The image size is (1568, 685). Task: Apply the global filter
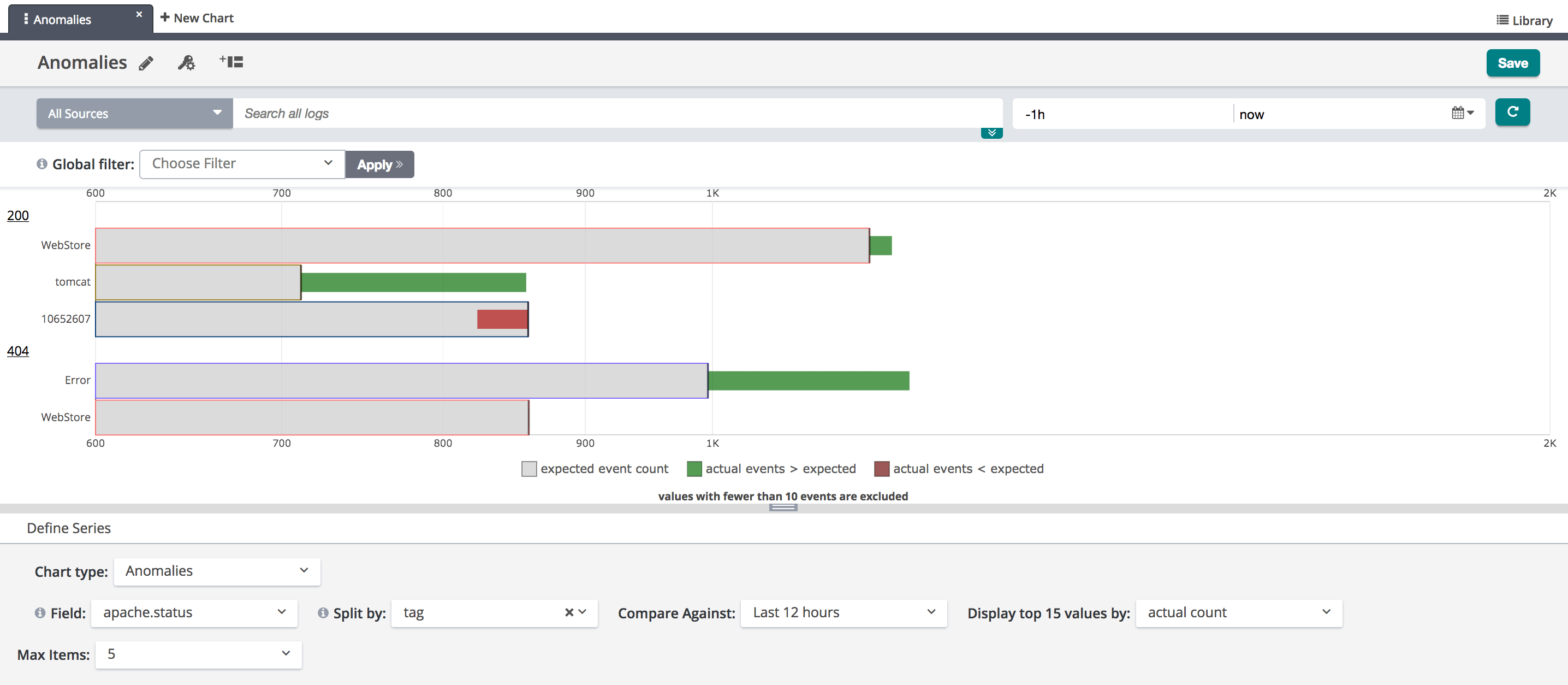tap(380, 164)
